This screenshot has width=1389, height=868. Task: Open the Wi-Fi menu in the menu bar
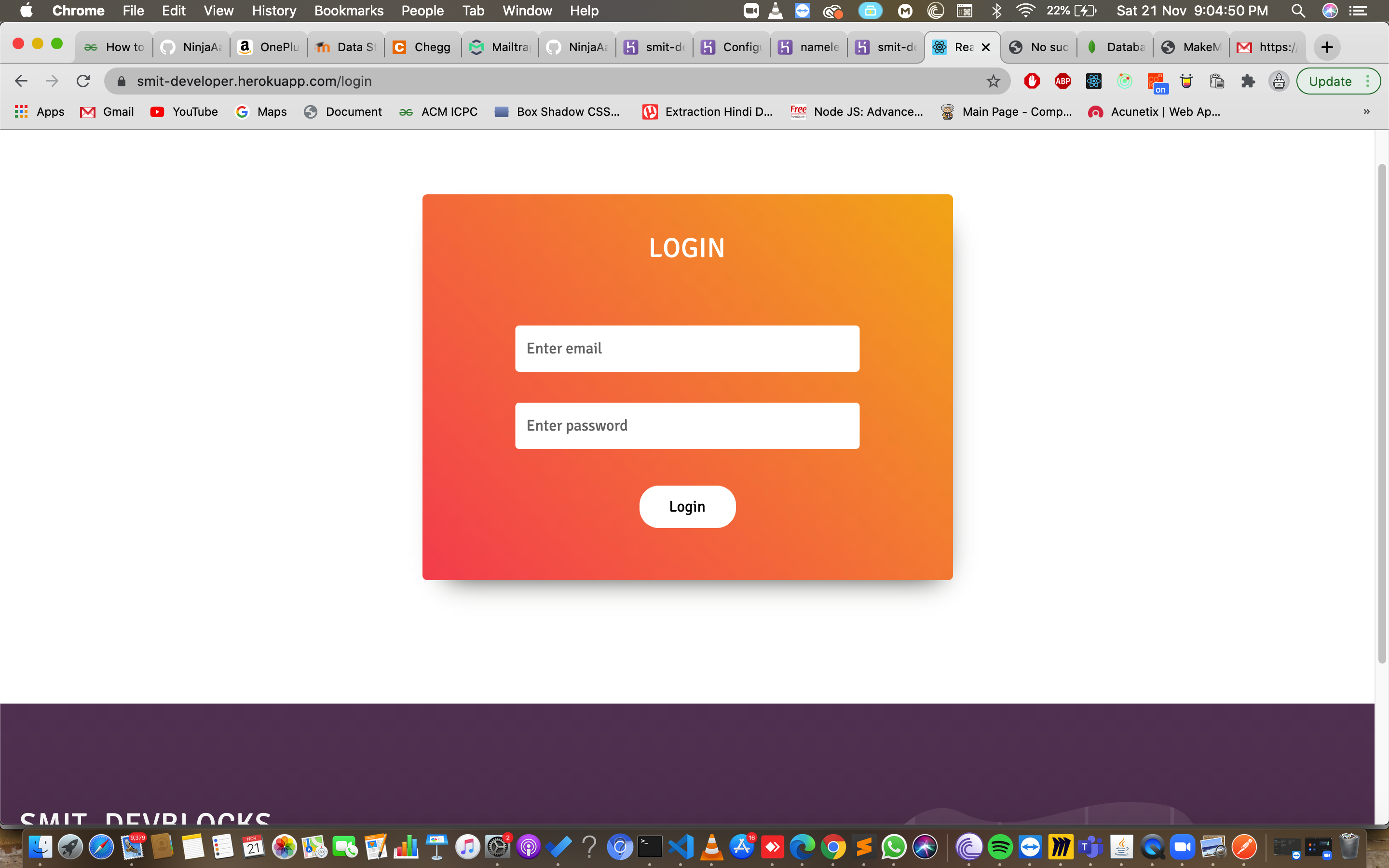pos(1025,10)
